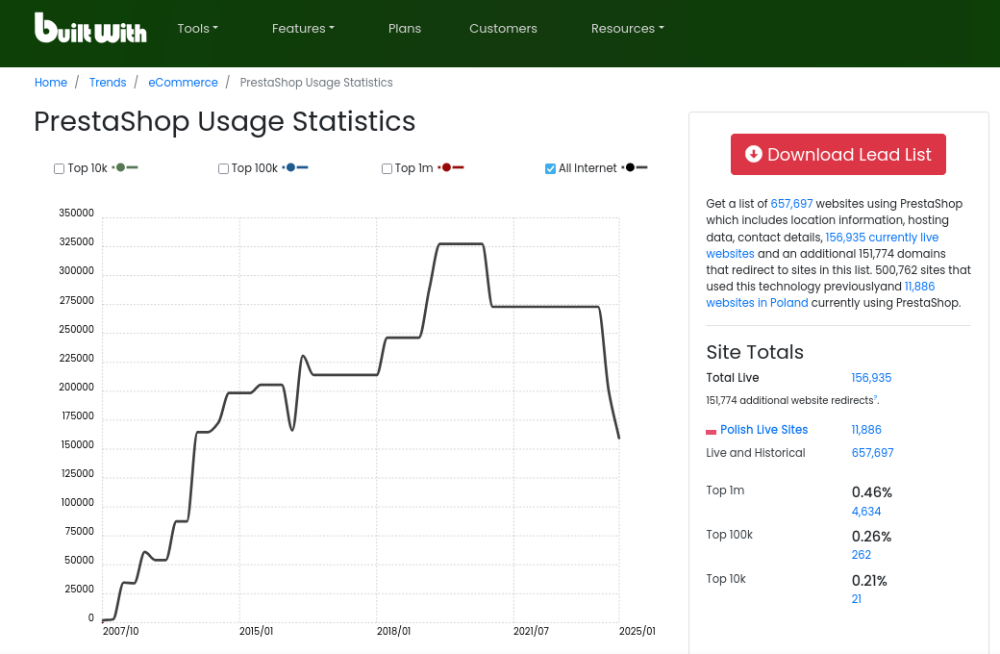Click the green Top 10k legend marker

click(x=125, y=168)
